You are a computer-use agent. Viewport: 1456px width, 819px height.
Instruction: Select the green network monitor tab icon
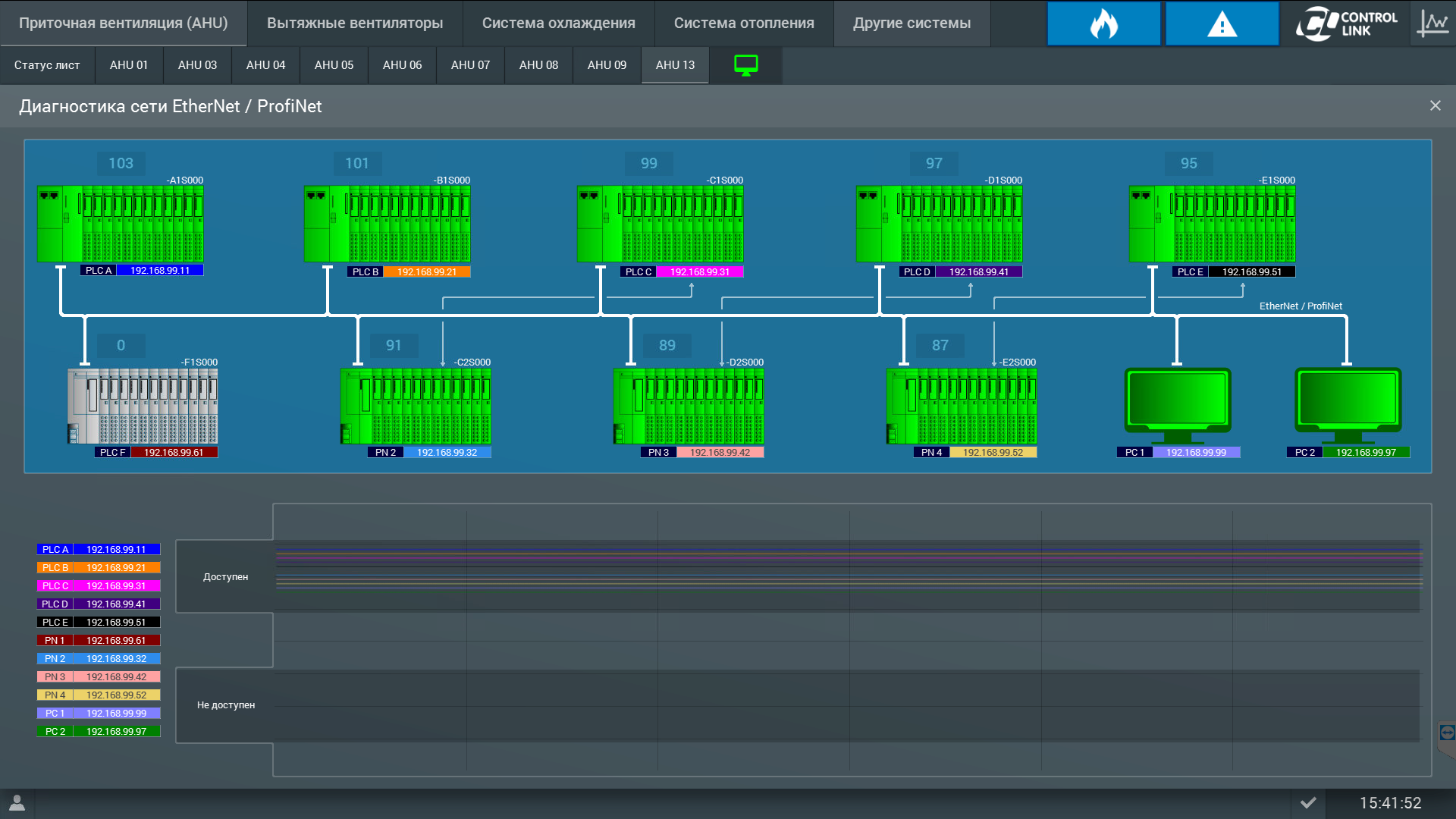pyautogui.click(x=745, y=65)
